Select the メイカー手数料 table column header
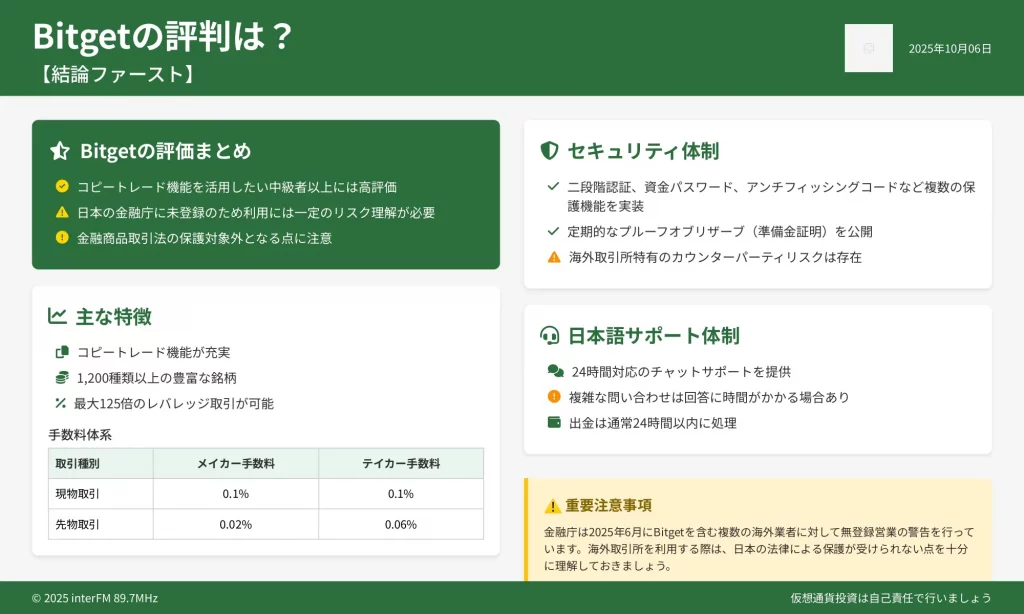The width and height of the screenshot is (1024, 614). 236,464
